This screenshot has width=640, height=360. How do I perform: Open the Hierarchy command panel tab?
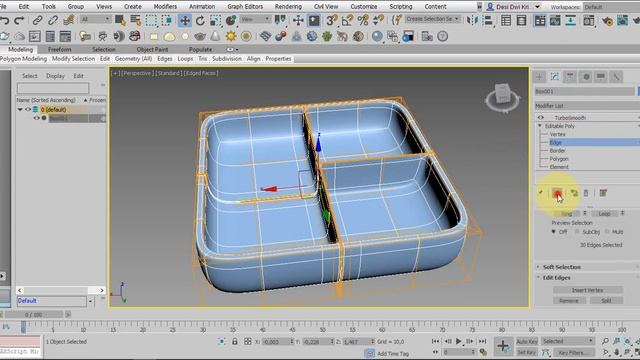coord(570,76)
